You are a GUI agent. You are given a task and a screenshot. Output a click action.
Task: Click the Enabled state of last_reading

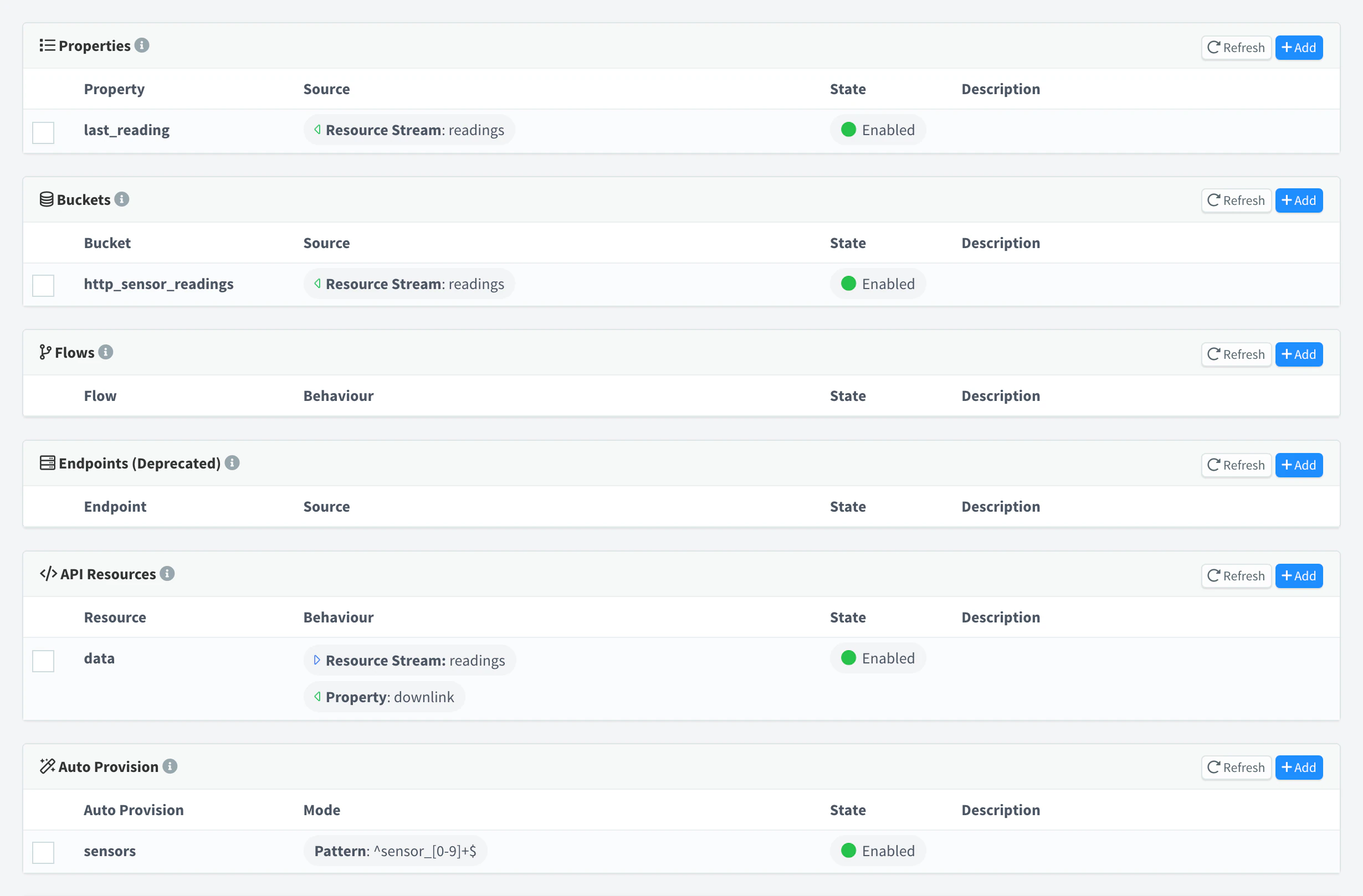pyautogui.click(x=877, y=130)
